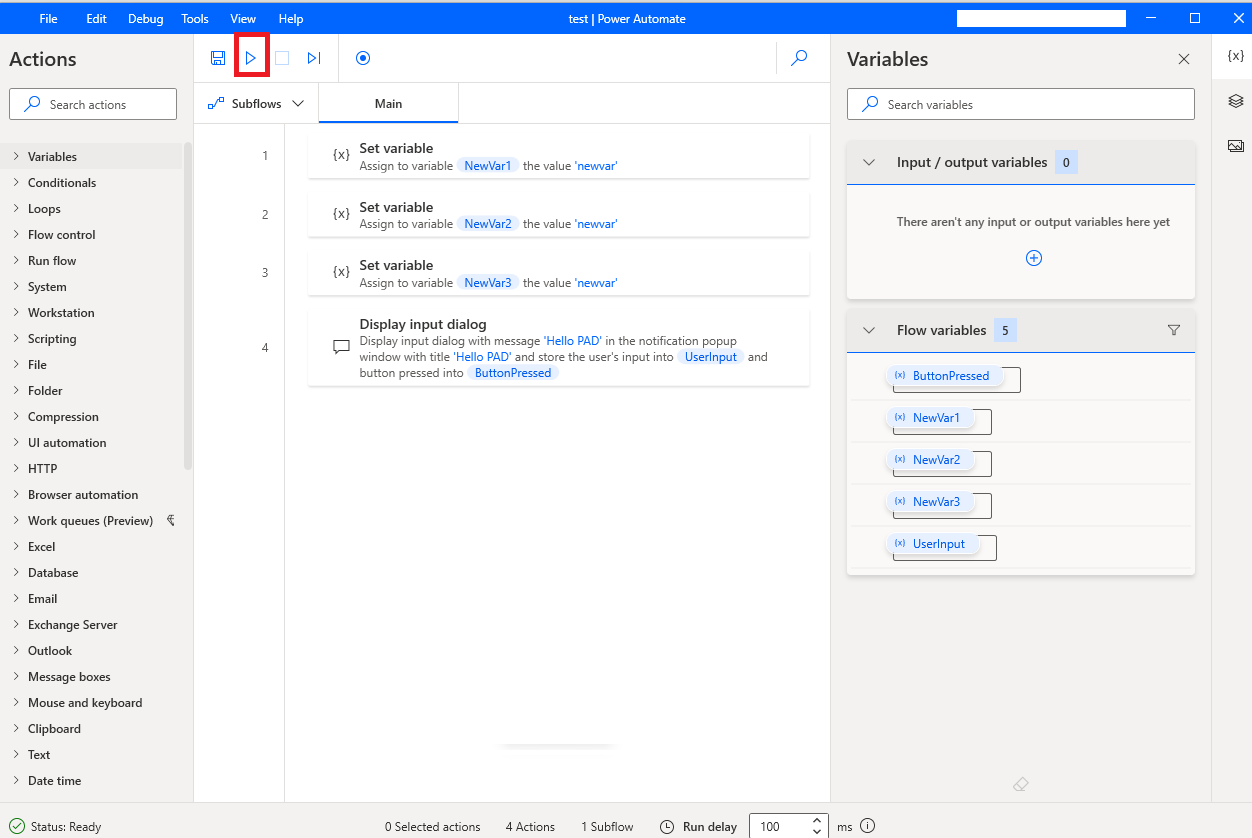
Task: Collapse Input / output variables section
Action: [x=869, y=162]
